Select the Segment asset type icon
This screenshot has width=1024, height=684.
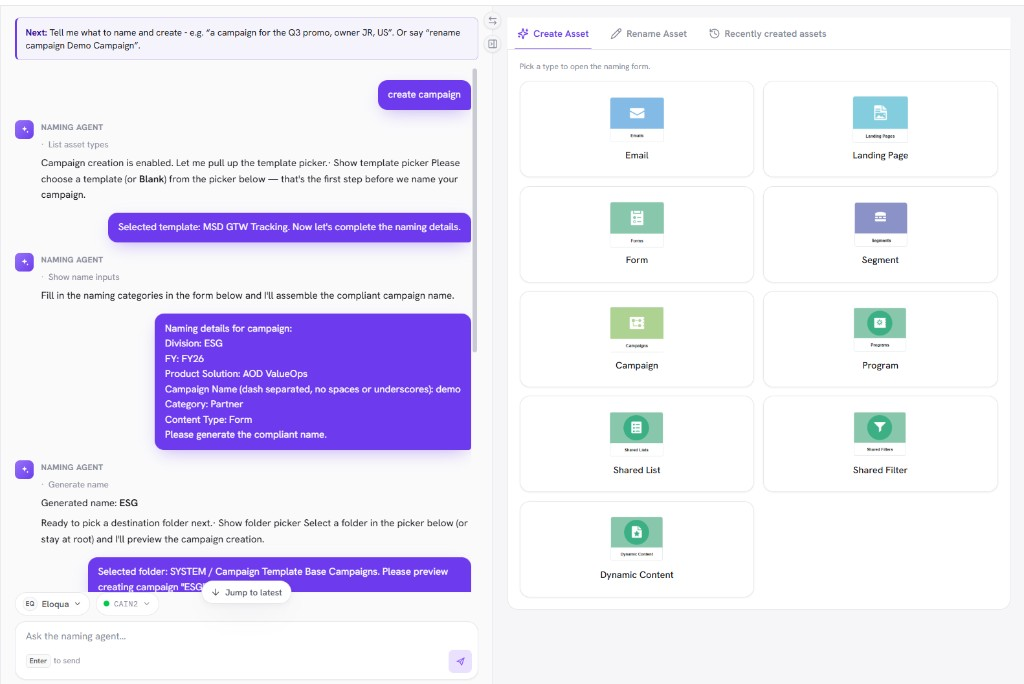(x=880, y=224)
